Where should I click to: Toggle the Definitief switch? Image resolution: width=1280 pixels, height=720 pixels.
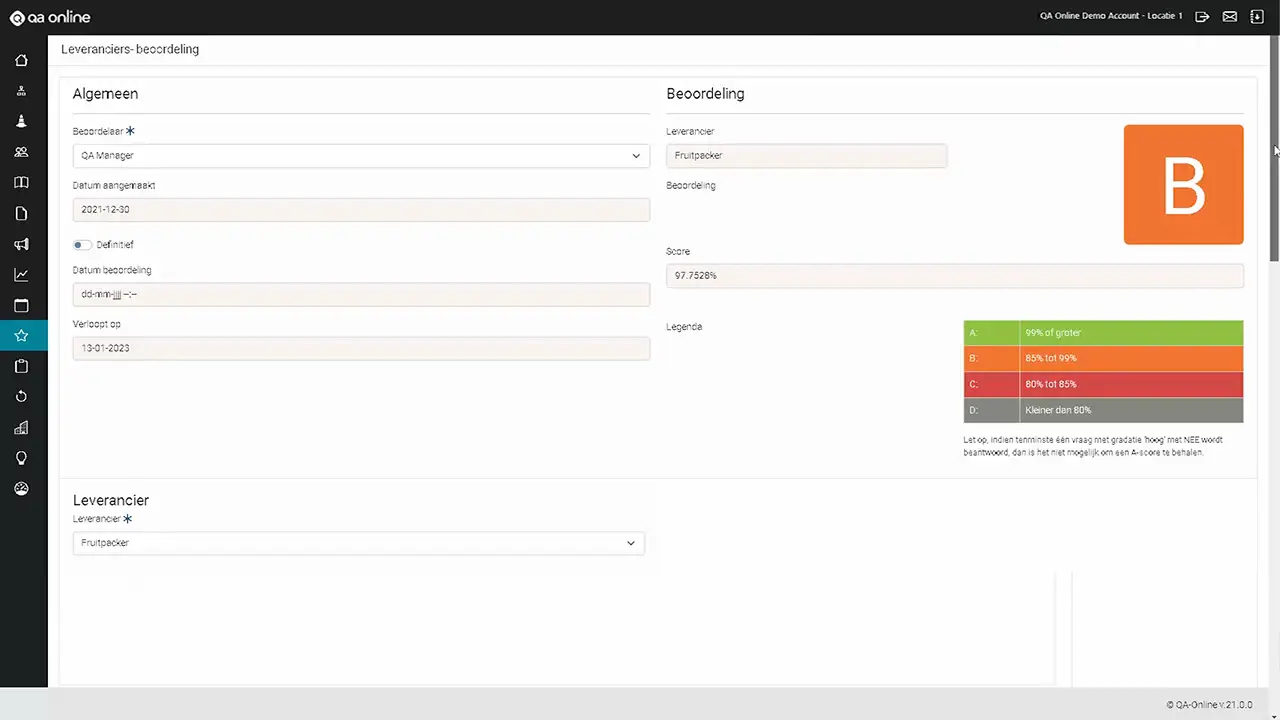point(82,245)
